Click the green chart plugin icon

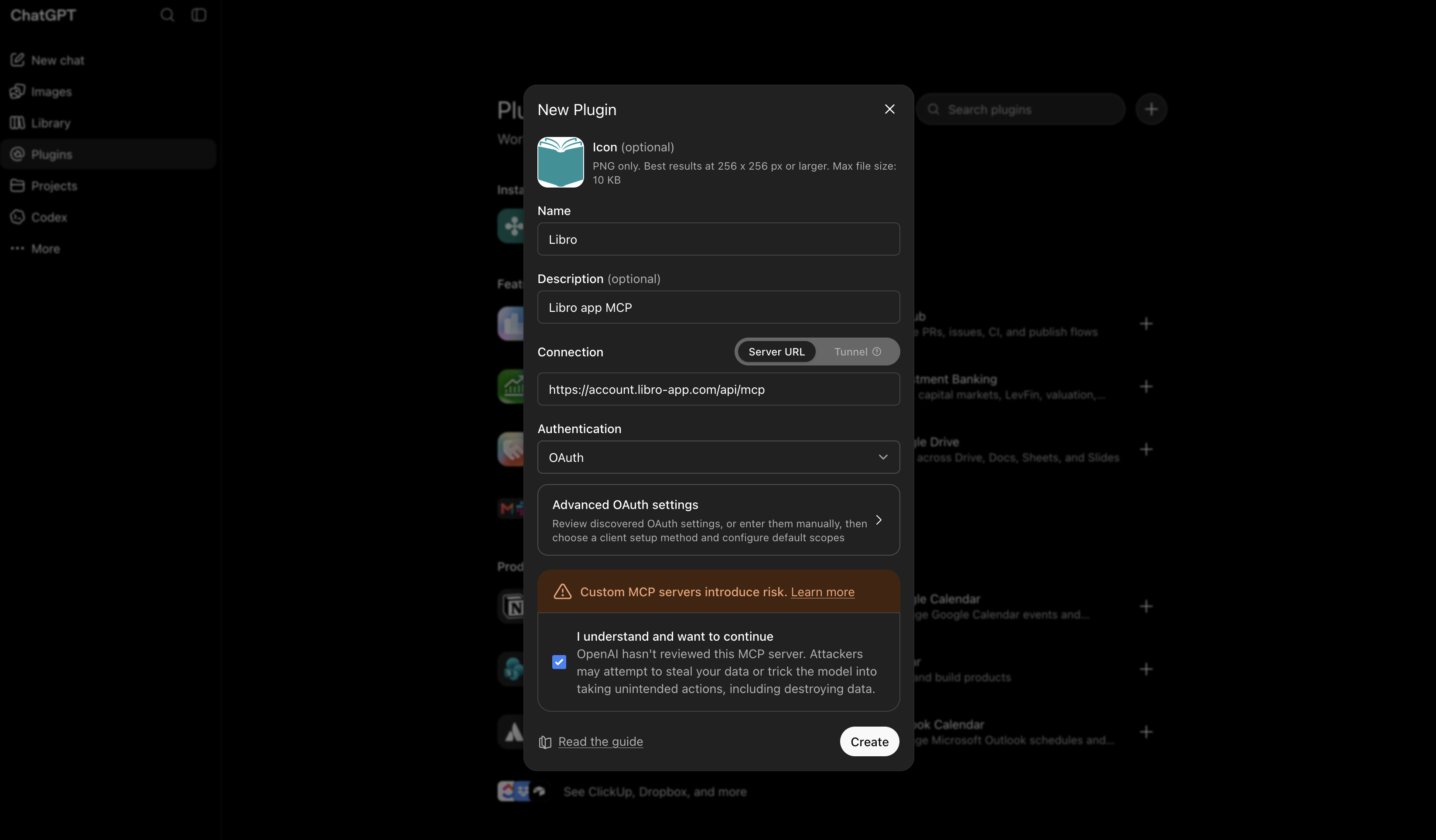pos(511,386)
